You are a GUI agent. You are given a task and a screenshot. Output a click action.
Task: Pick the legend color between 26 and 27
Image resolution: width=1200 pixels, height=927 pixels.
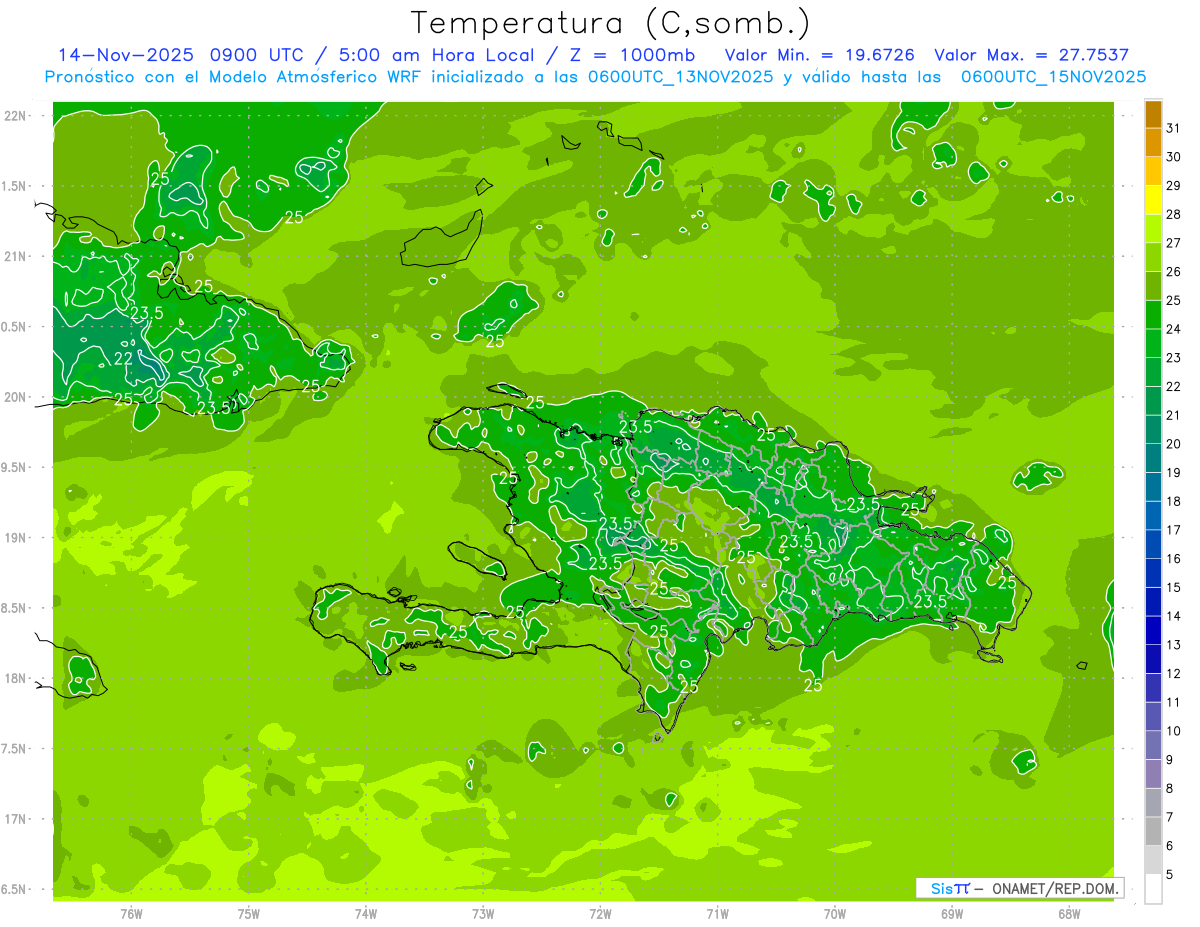(1153, 258)
